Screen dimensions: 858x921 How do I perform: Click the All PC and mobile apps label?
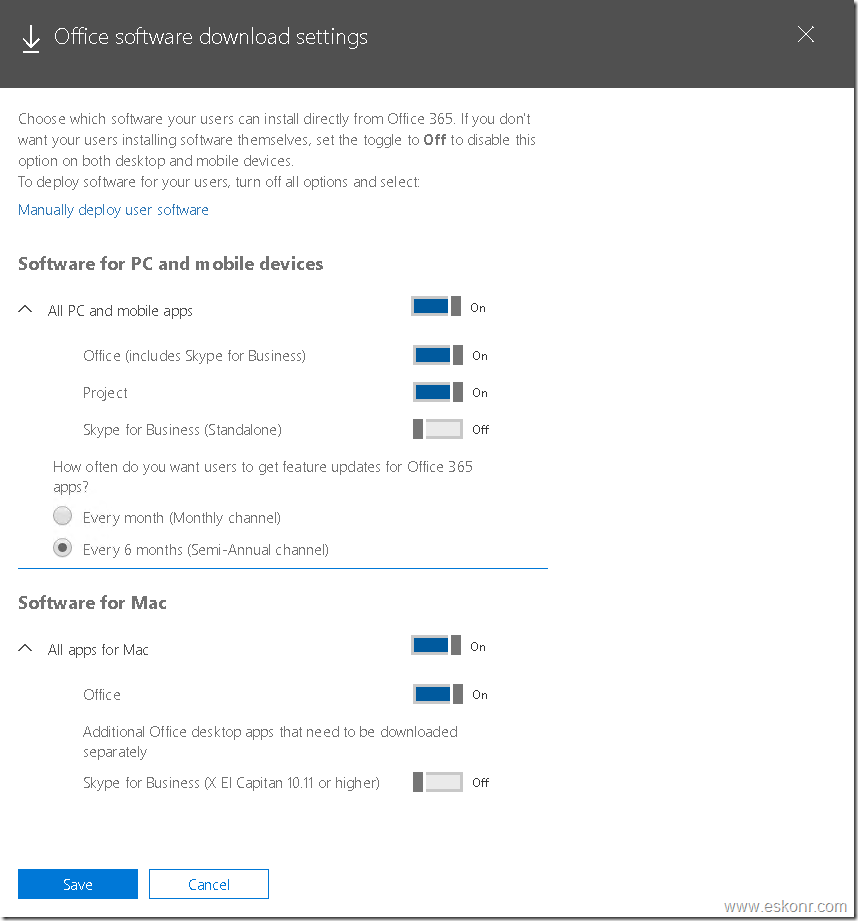[120, 311]
